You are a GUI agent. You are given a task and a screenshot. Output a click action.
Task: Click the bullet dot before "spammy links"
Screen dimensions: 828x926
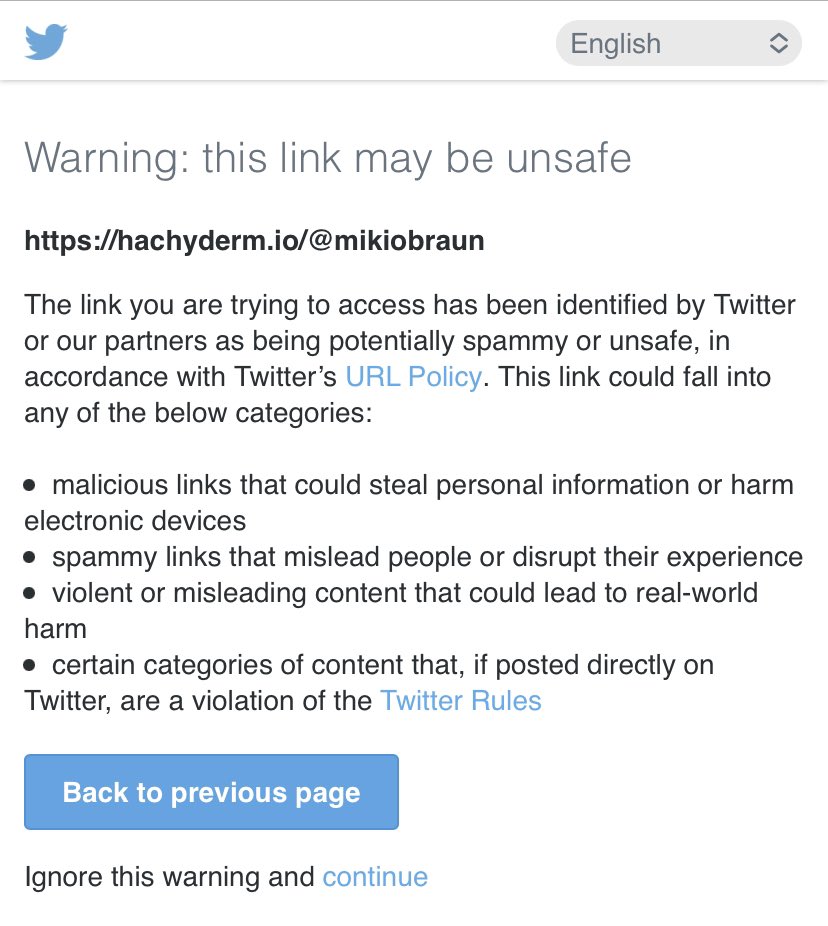click(30, 557)
